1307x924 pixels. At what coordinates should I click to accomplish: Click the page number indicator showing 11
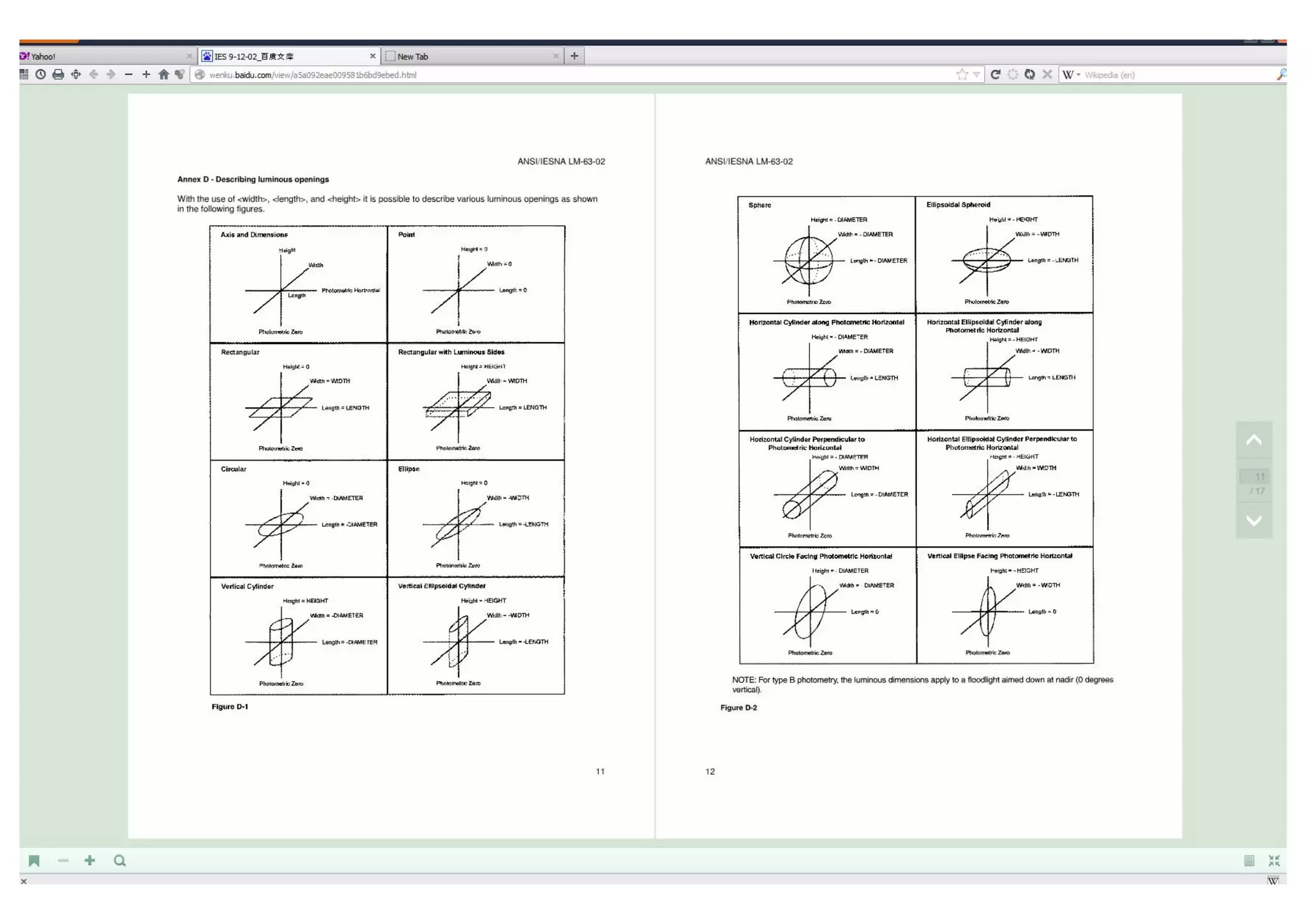coord(1255,477)
